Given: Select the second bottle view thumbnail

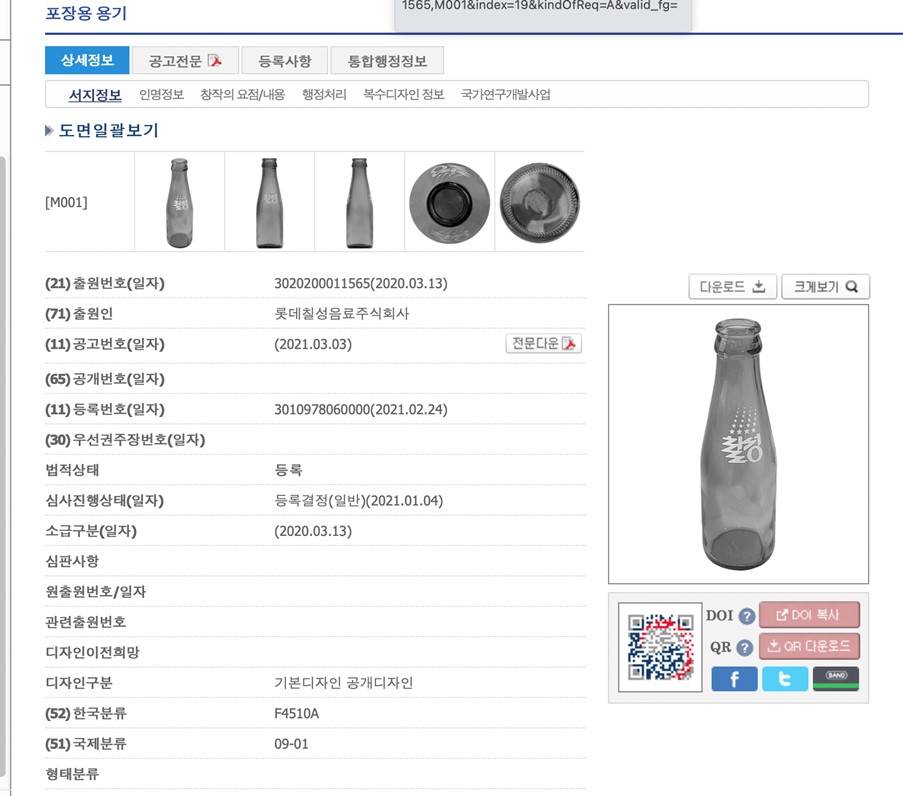Looking at the screenshot, I should [x=270, y=202].
